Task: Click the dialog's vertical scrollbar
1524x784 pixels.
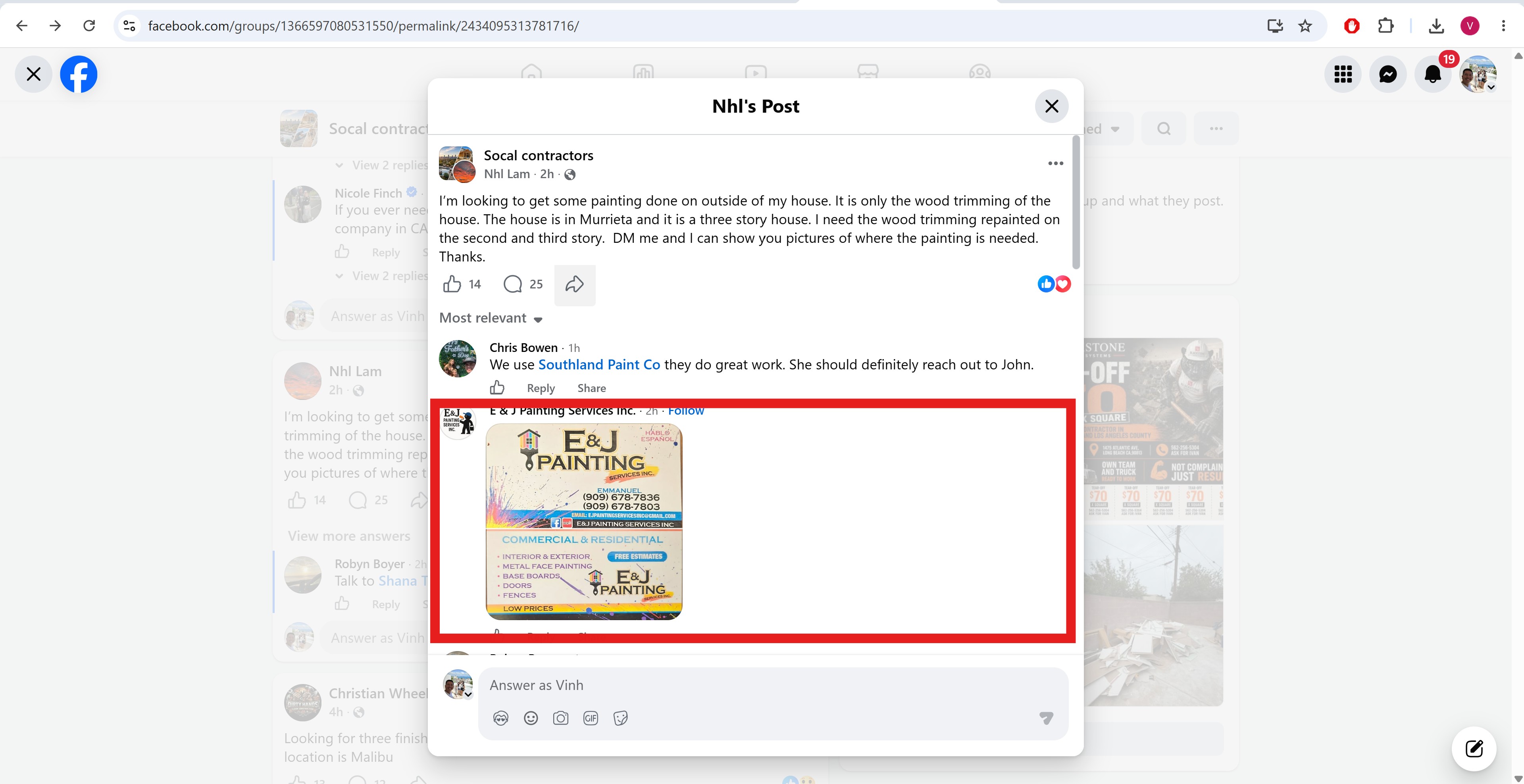Action: pyautogui.click(x=1076, y=202)
